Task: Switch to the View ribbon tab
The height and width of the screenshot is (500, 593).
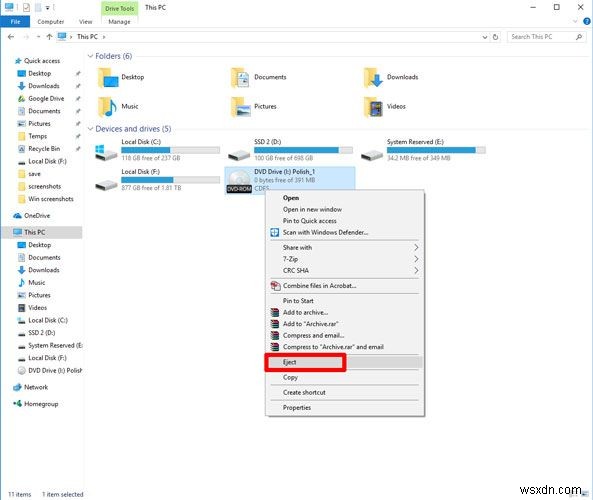Action: tap(85, 22)
